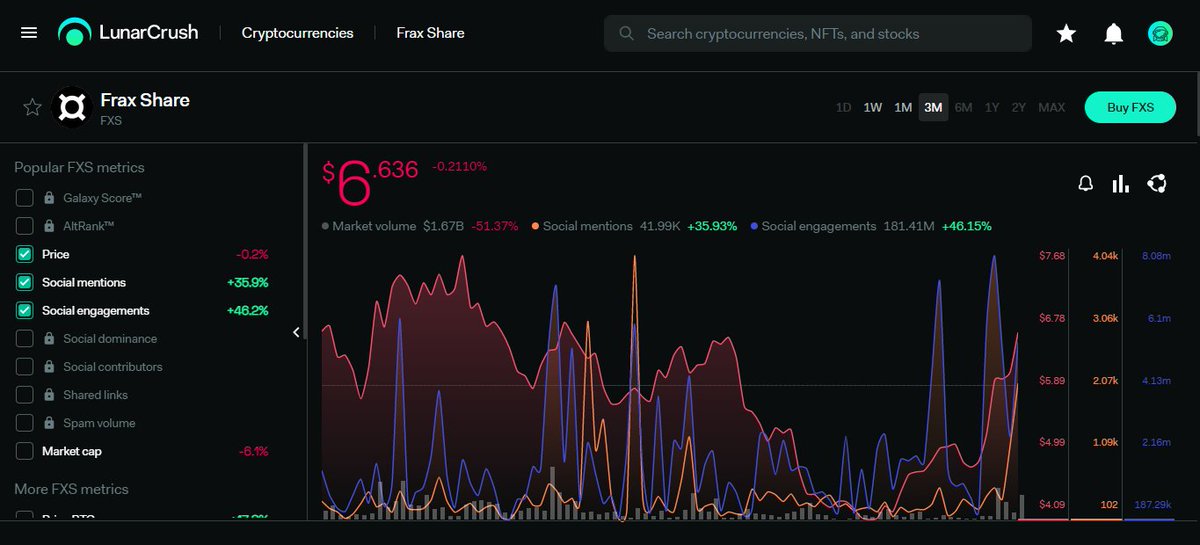Select the 1Y time range

pyautogui.click(x=992, y=107)
